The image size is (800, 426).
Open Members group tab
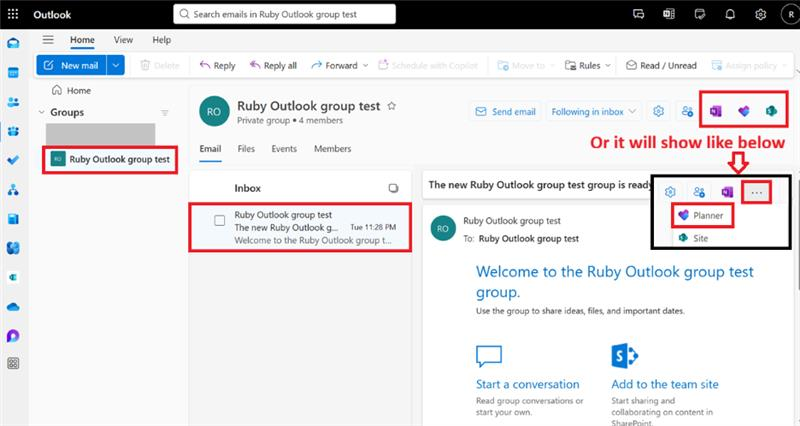[x=333, y=149]
